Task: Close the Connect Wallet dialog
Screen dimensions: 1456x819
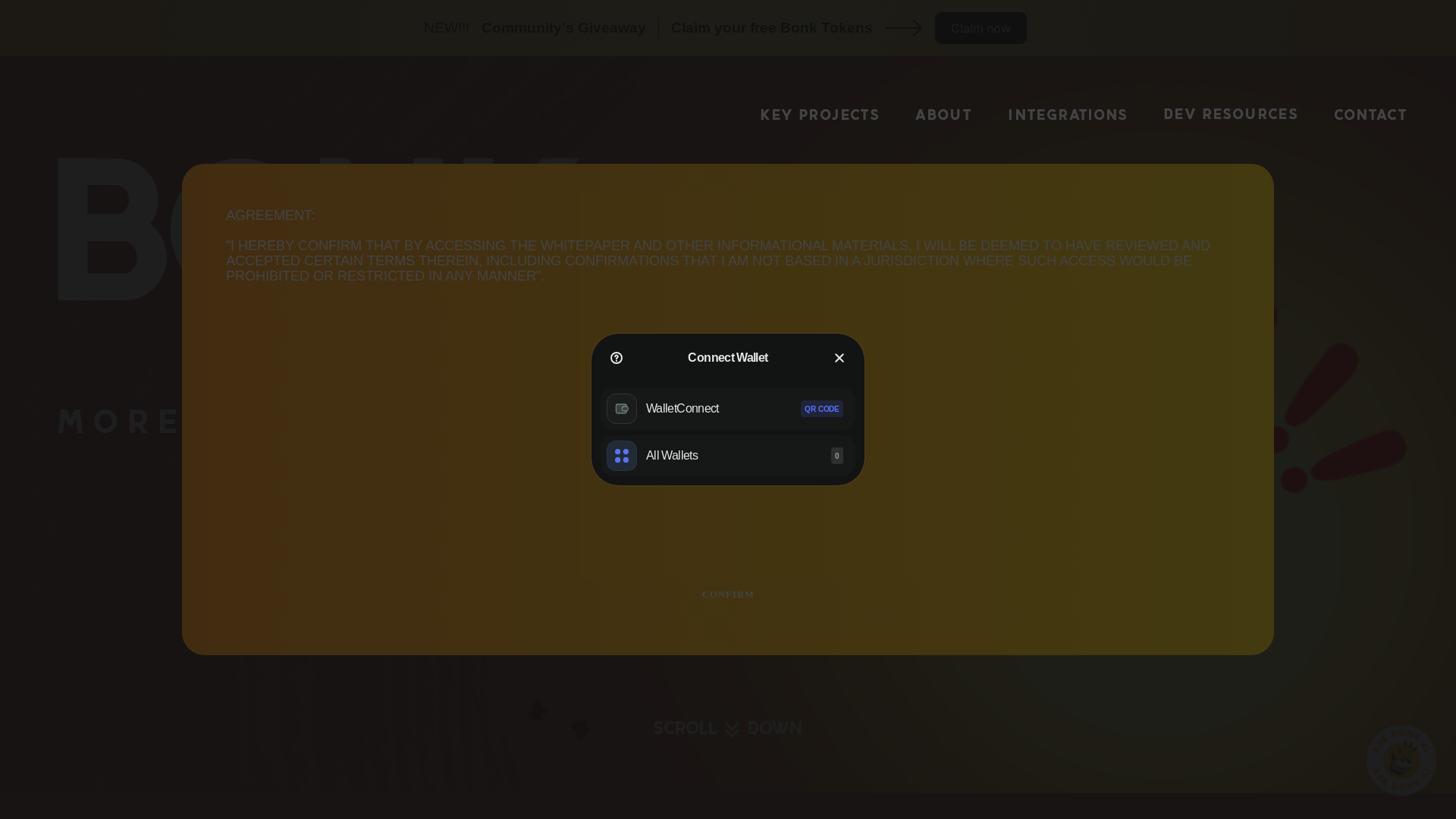Action: point(839,358)
